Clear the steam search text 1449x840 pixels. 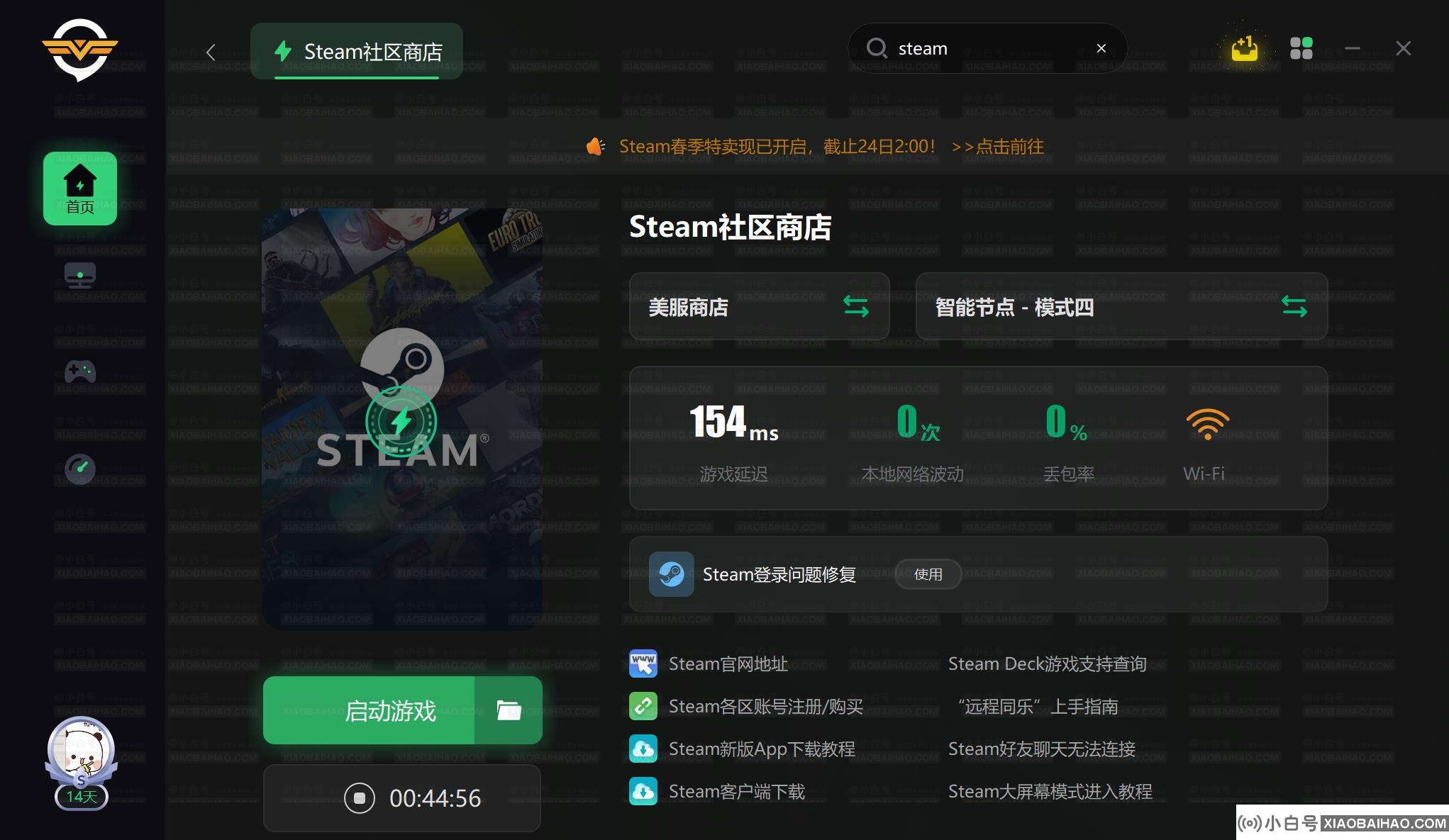click(x=1101, y=48)
